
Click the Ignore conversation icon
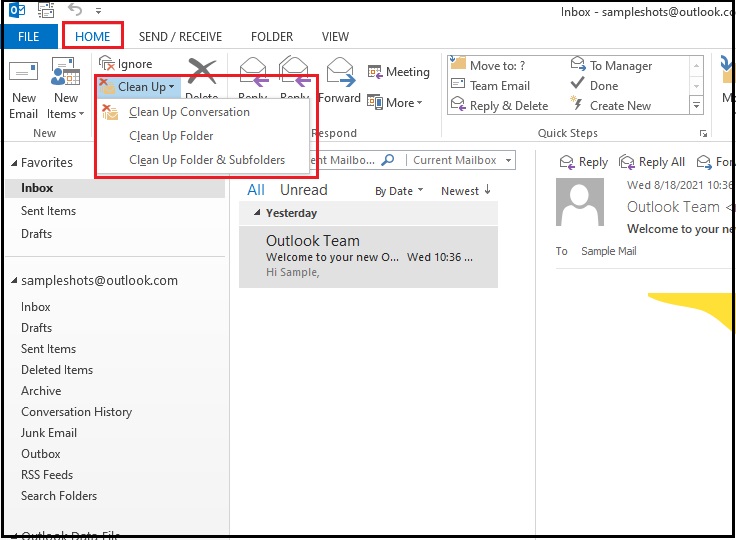pos(107,63)
